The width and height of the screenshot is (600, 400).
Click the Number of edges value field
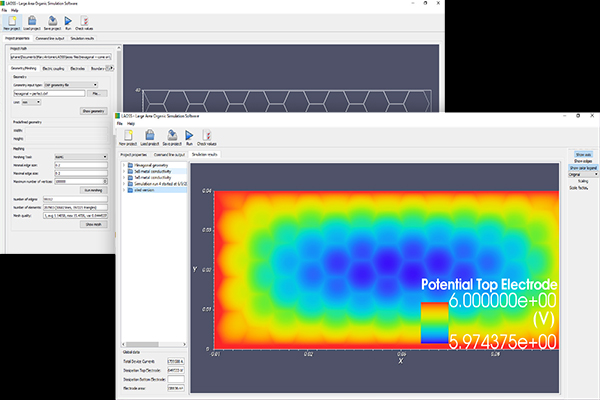click(x=75, y=199)
